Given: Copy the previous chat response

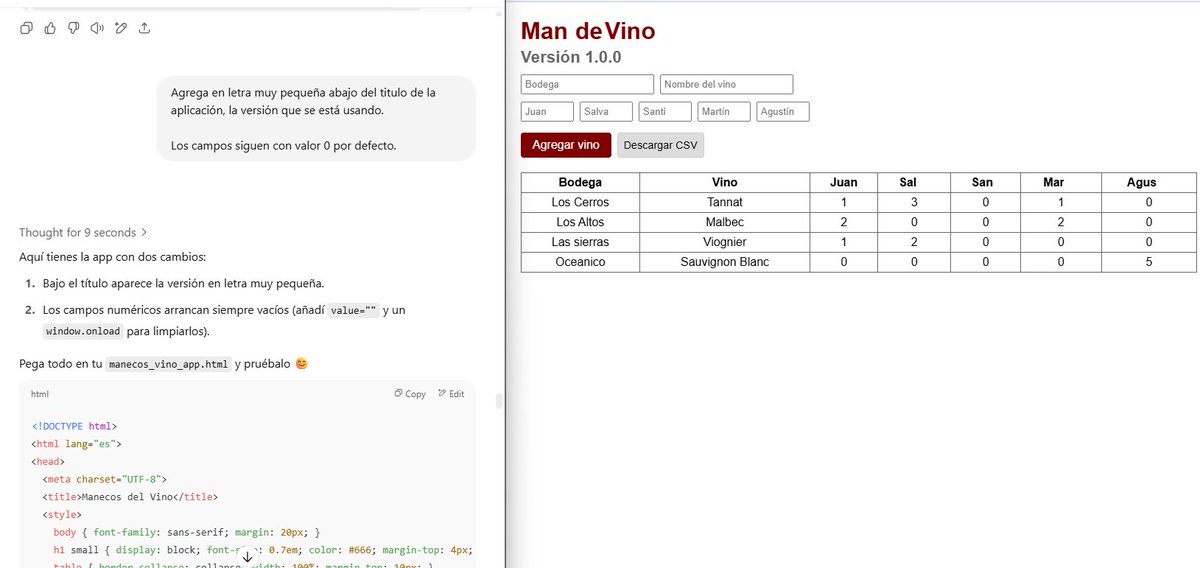Looking at the screenshot, I should tap(27, 28).
